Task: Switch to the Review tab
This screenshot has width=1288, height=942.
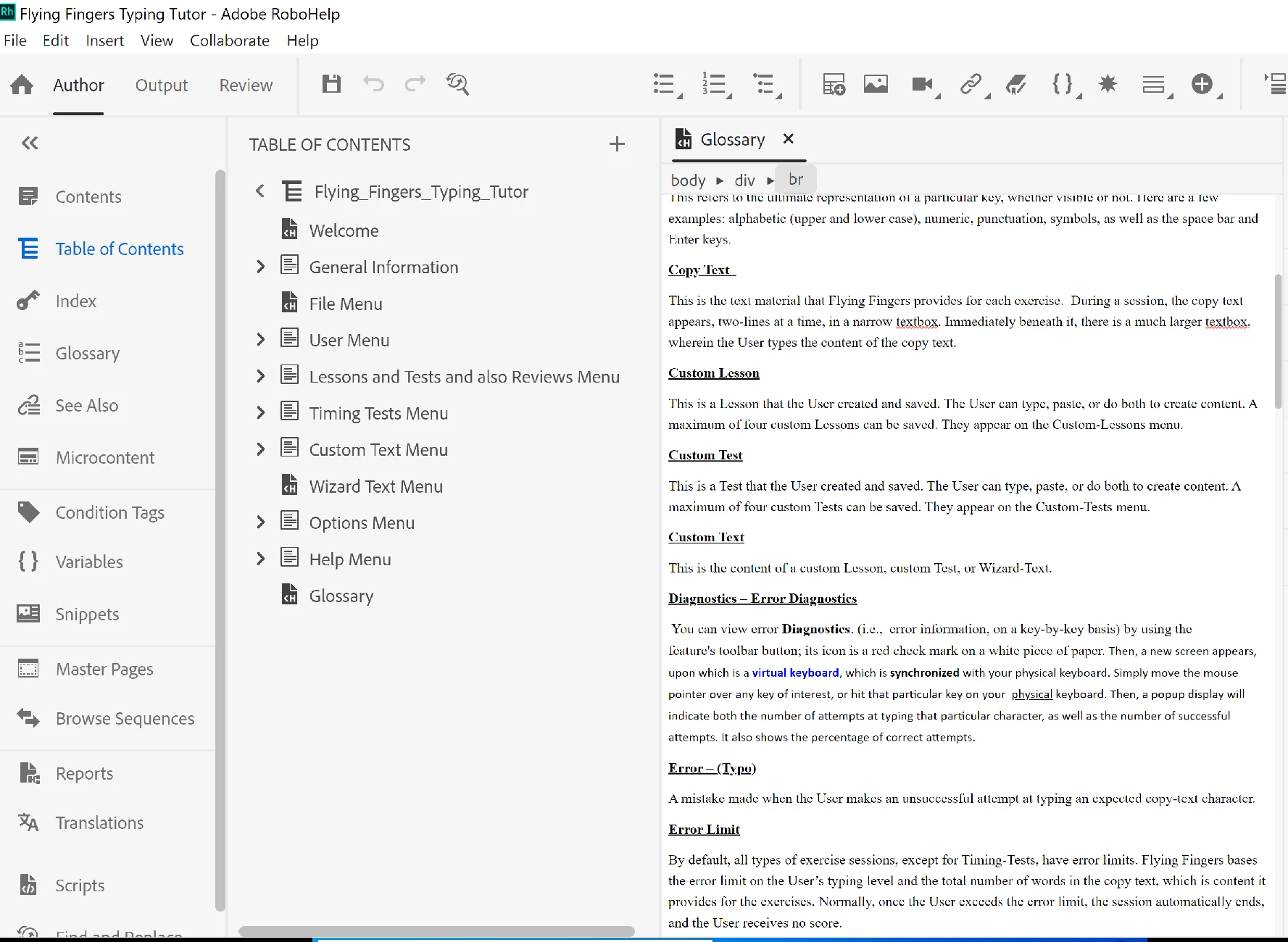Action: (x=246, y=86)
